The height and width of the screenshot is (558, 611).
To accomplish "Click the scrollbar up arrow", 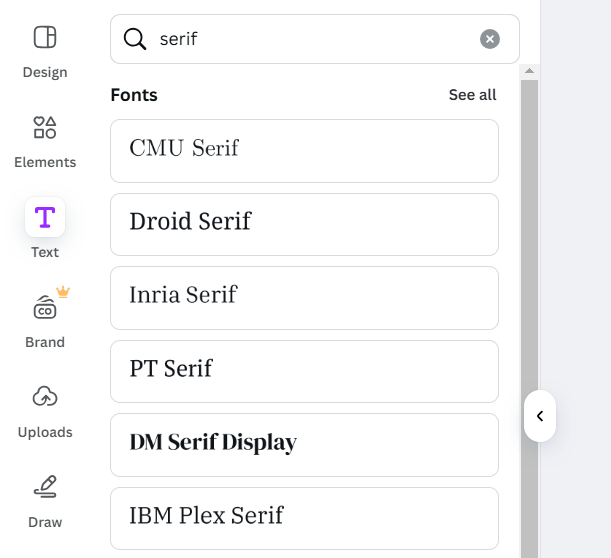I will point(530,71).
